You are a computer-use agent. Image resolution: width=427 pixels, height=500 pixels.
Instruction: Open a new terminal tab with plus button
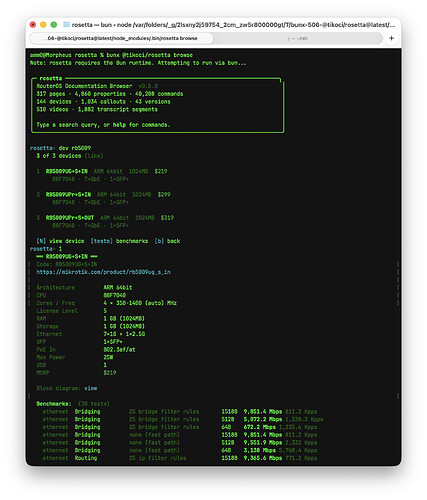[x=391, y=38]
